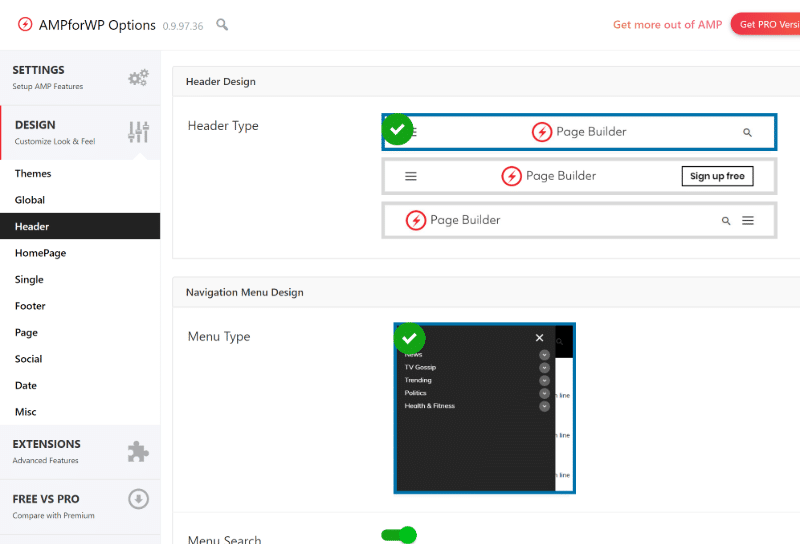
Task: Open the options search magnifier icon
Action: (222, 24)
